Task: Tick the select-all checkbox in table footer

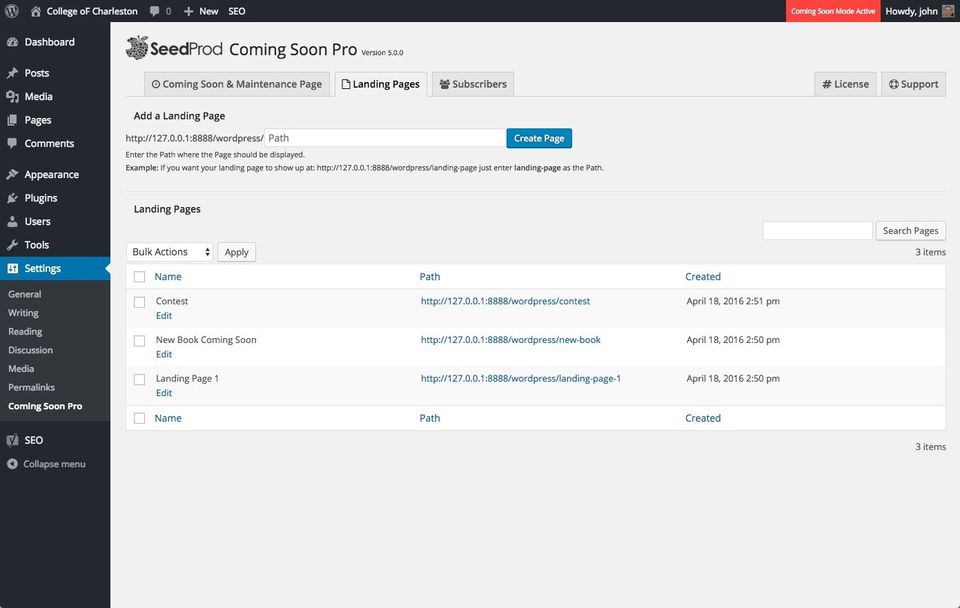Action: (x=140, y=418)
